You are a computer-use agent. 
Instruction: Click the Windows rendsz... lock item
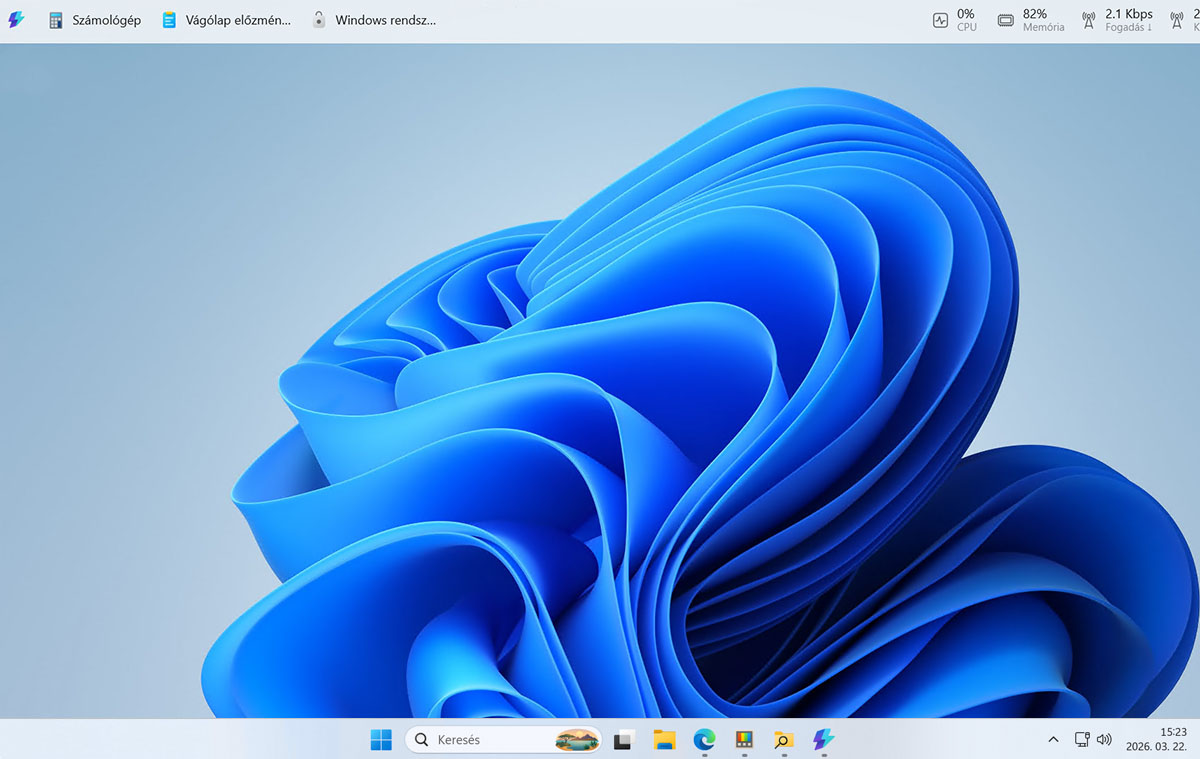tap(373, 20)
